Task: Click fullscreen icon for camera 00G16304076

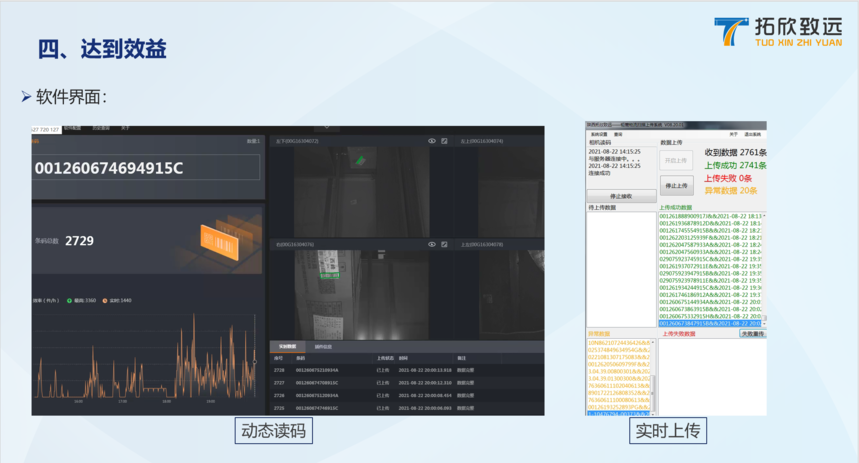Action: coord(444,244)
